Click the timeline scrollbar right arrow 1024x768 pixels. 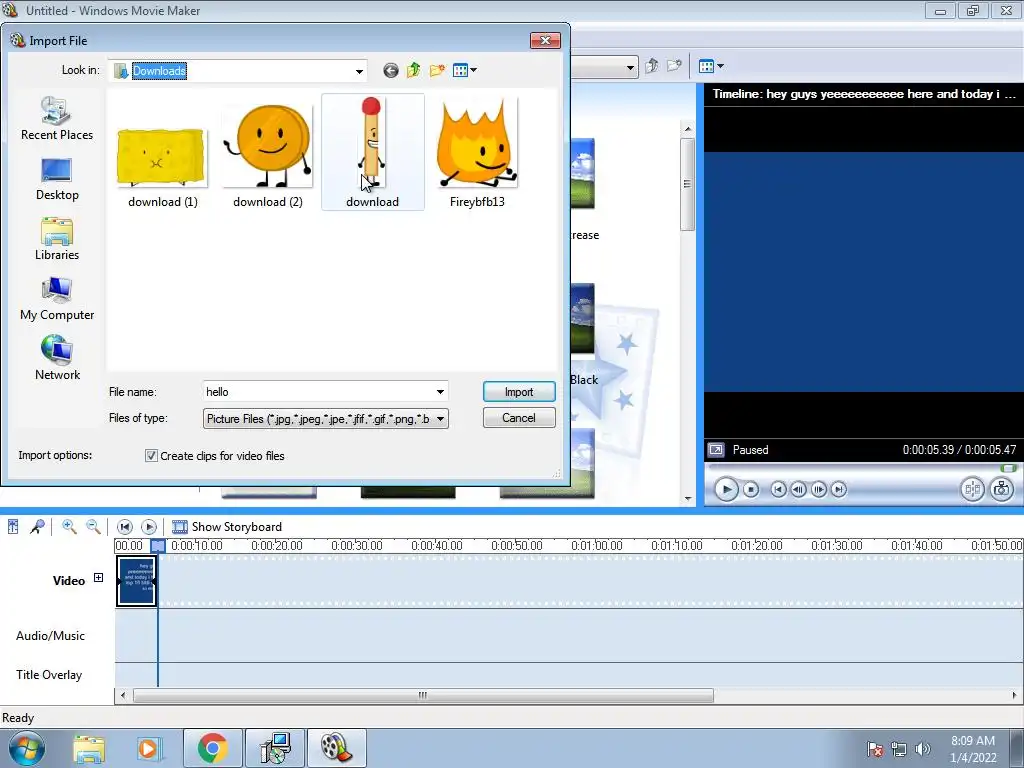click(1014, 696)
